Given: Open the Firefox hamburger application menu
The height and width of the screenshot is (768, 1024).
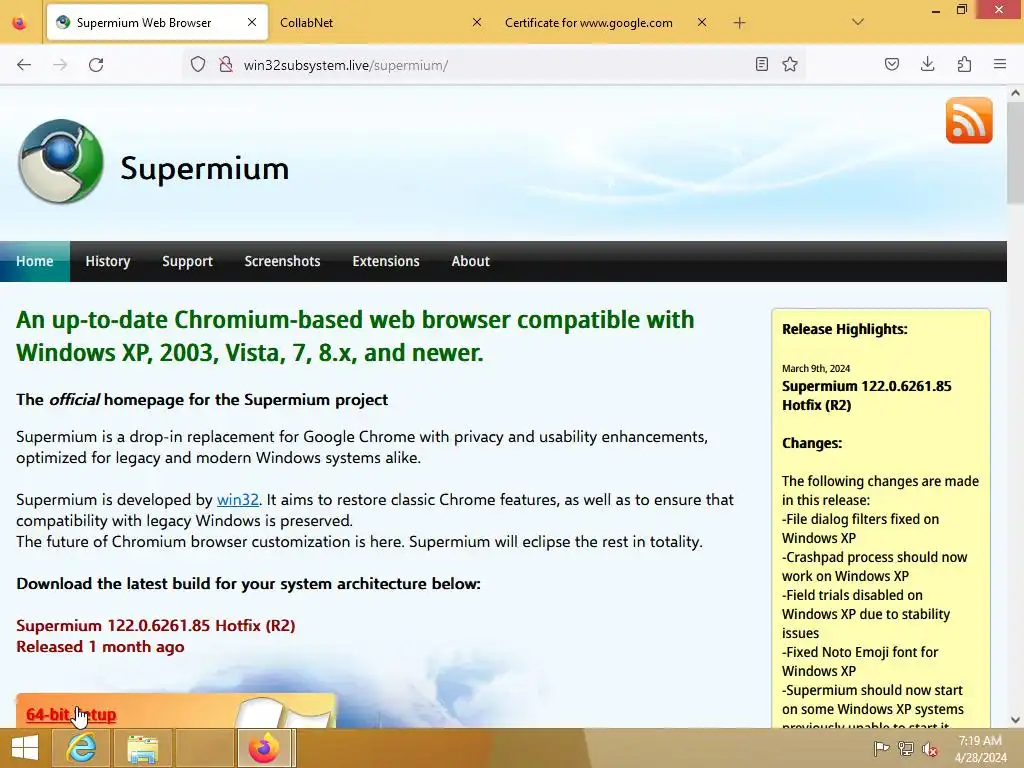Looking at the screenshot, I should click(x=1000, y=64).
